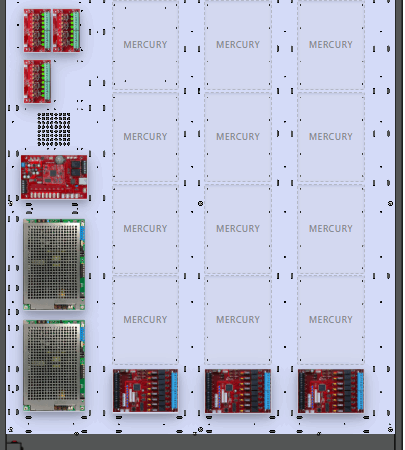The height and width of the screenshot is (450, 405).
Task: Select MERCURY slot in first column, top row
Action: point(145,45)
